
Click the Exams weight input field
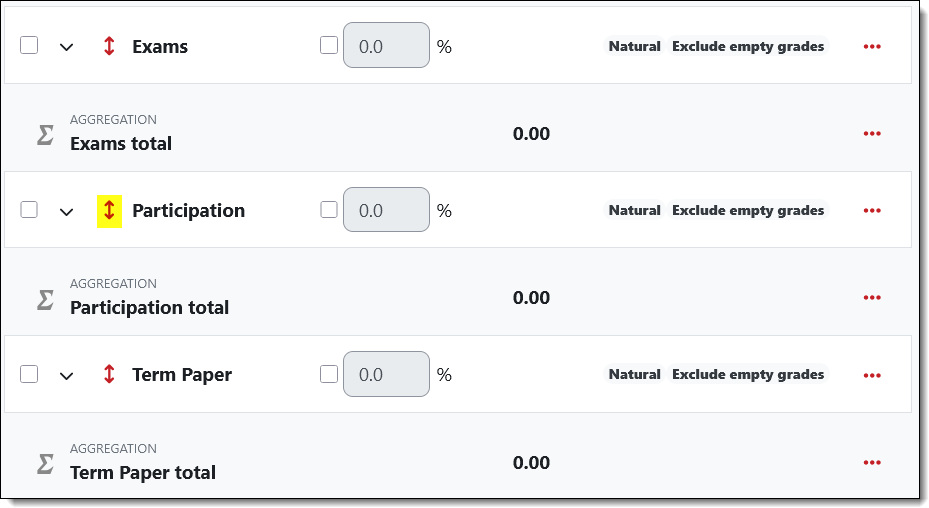[x=386, y=46]
